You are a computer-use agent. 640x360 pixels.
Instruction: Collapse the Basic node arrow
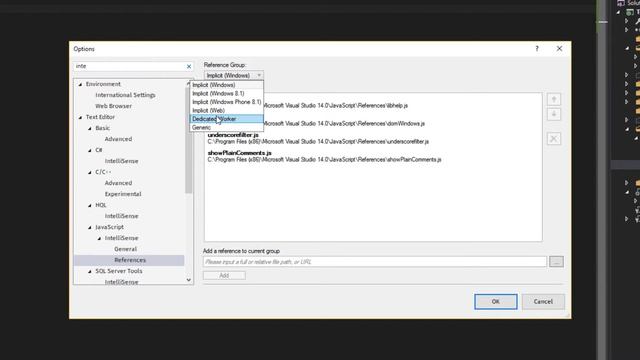click(x=90, y=128)
